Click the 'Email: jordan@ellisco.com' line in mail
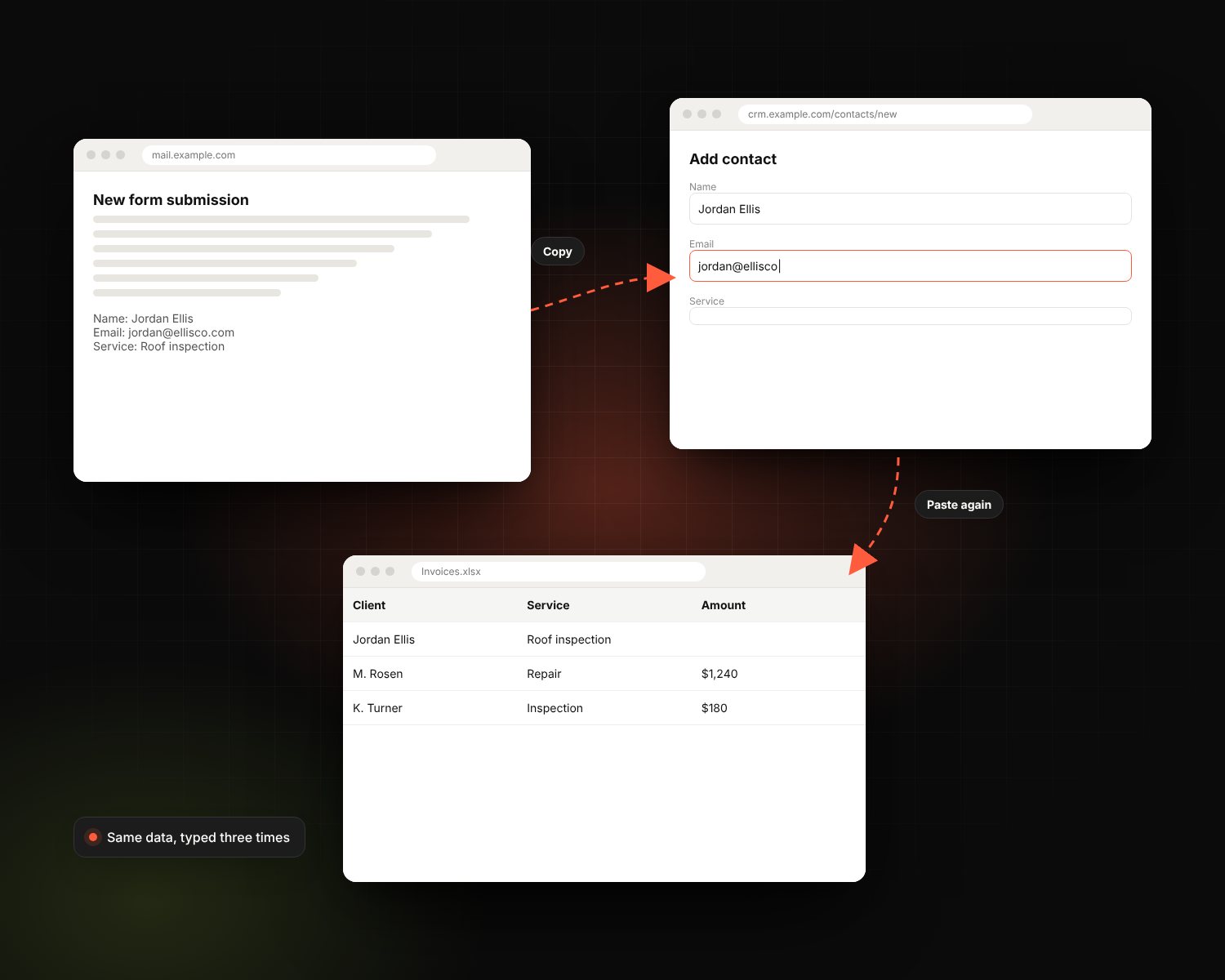 coord(163,332)
